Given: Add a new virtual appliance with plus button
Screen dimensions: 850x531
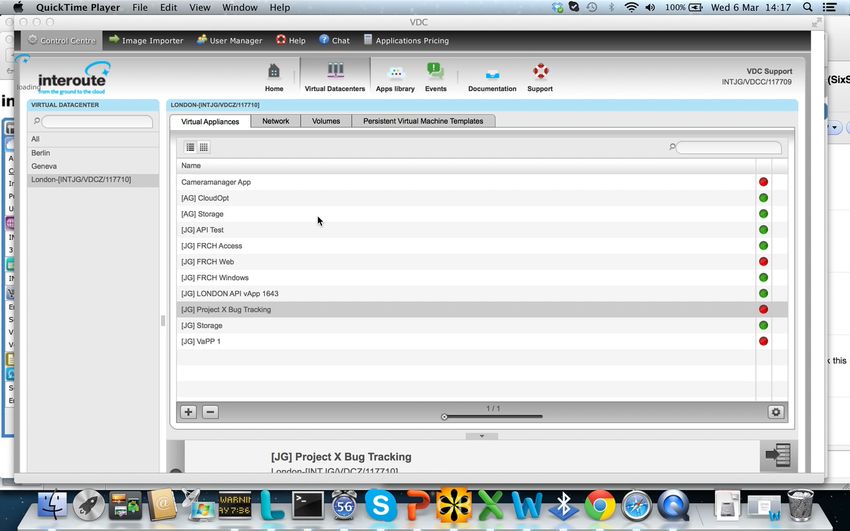Looking at the screenshot, I should pos(188,412).
